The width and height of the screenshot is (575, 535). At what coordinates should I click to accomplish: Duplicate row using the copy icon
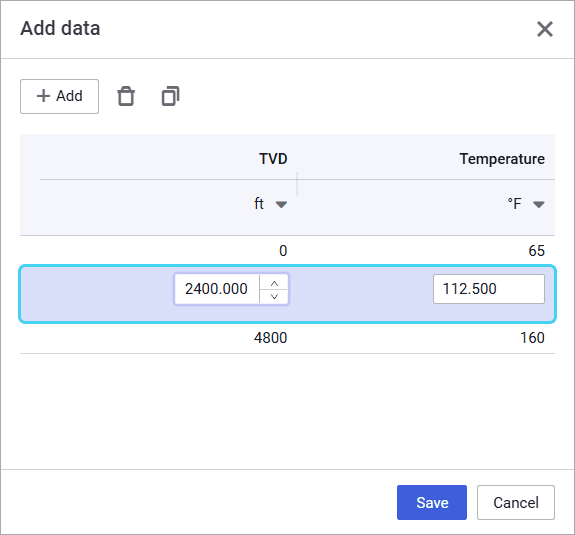coord(171,96)
